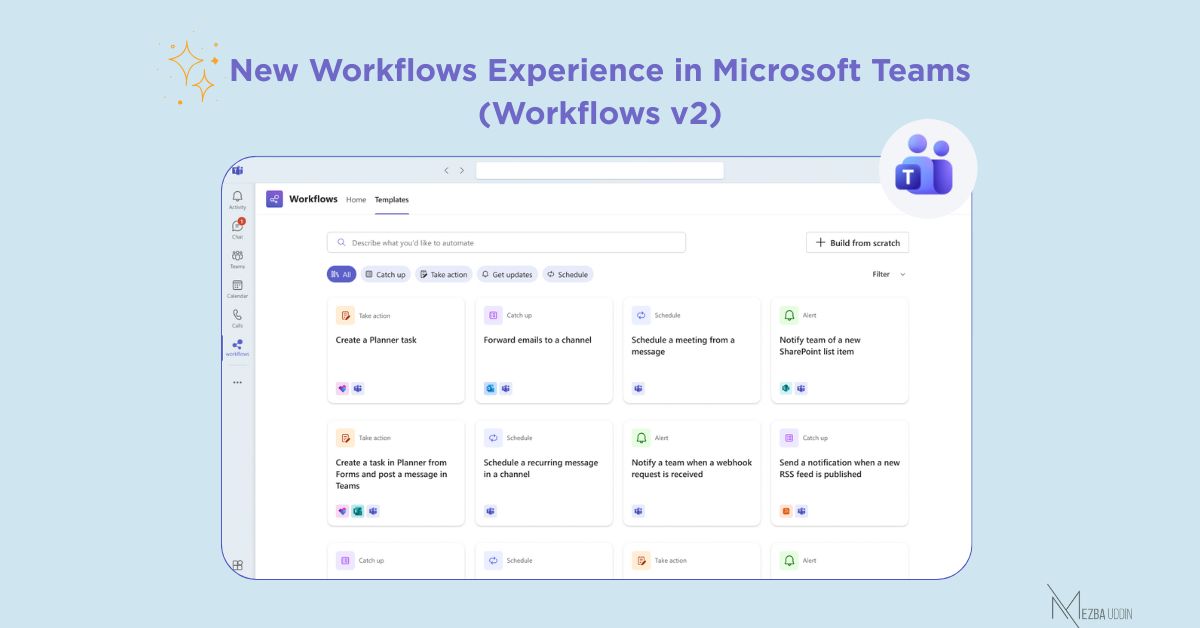This screenshot has height=628, width=1200.
Task: Open Create a Planner task template
Action: point(396,350)
